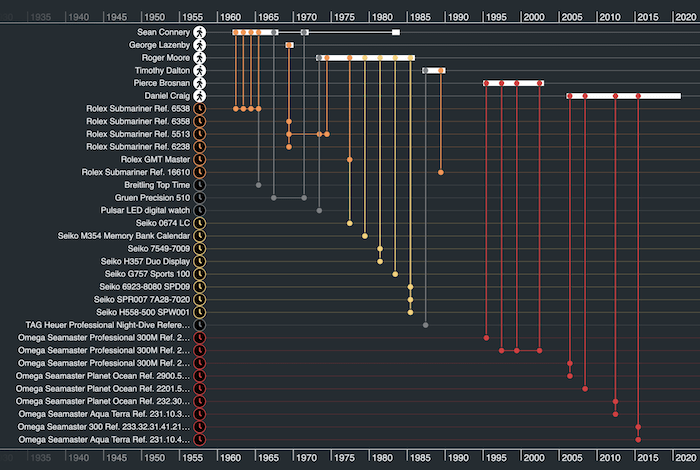Click the clock icon for Seiko 0674 LC
The width and height of the screenshot is (700, 470).
click(x=200, y=223)
